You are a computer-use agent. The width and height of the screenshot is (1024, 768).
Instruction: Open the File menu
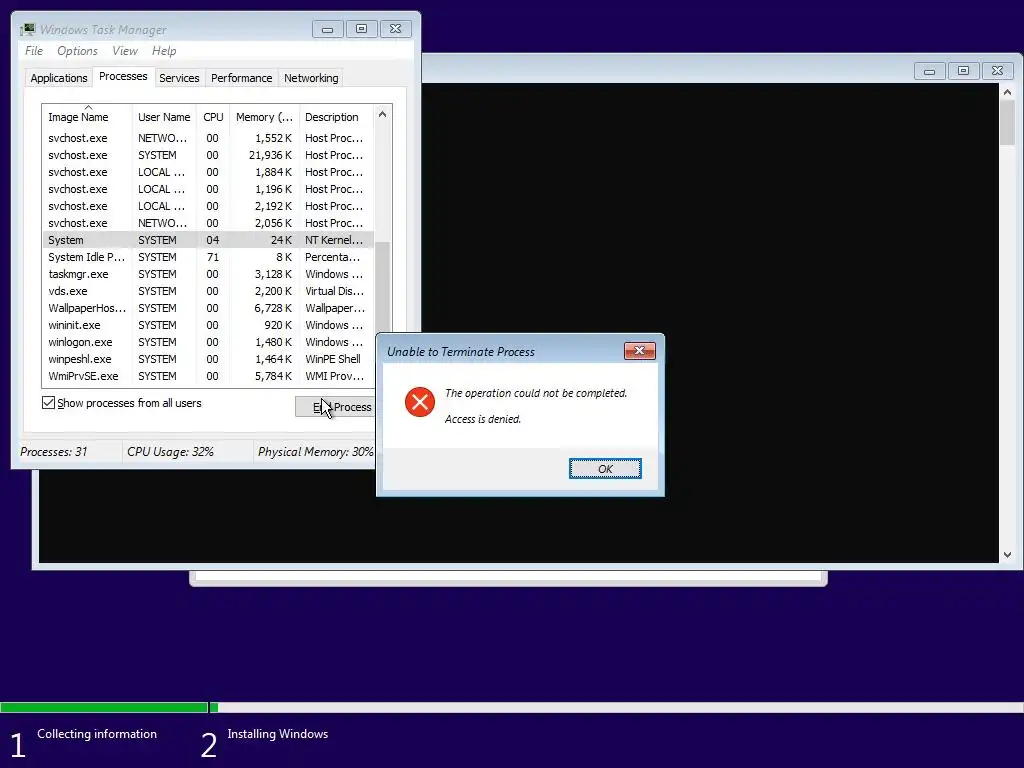pyautogui.click(x=33, y=51)
